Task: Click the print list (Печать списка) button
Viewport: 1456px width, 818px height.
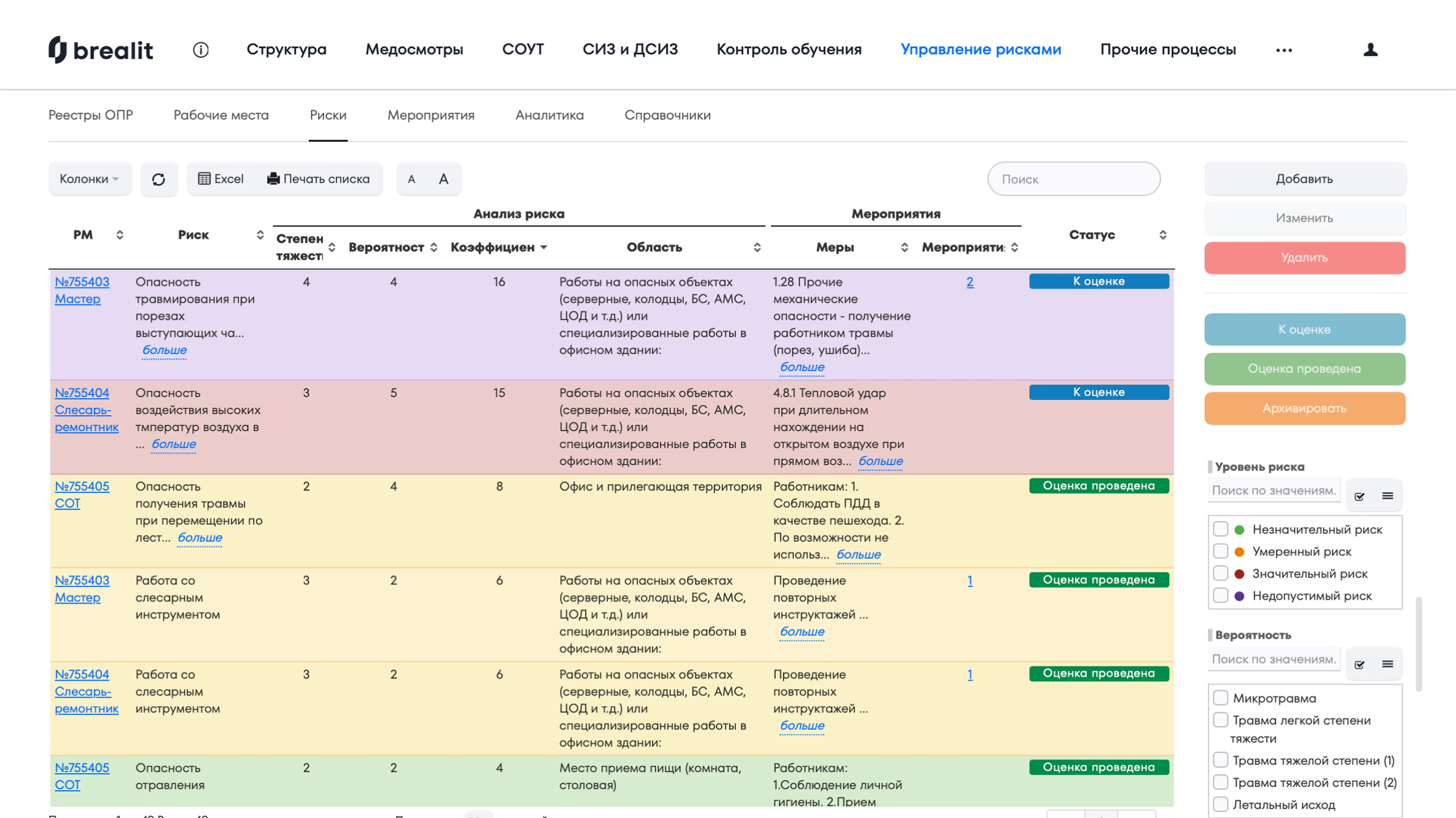Action: click(x=318, y=179)
